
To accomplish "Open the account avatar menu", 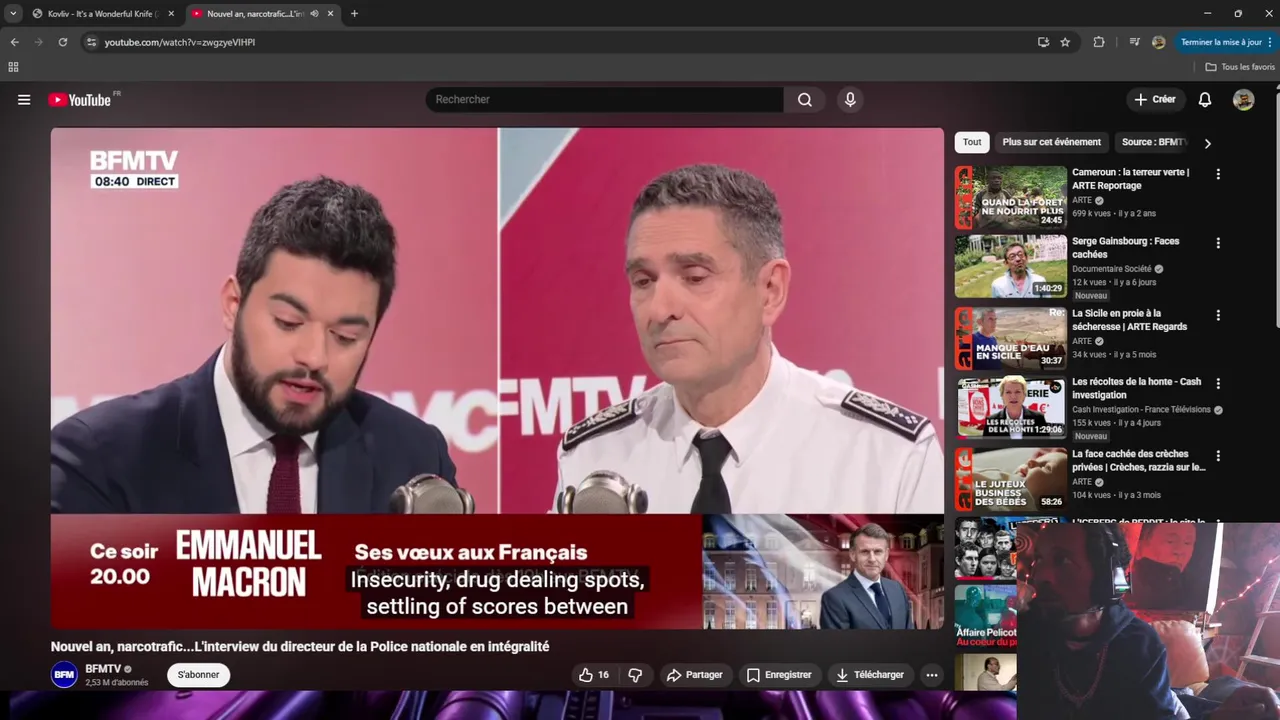I will (x=1243, y=100).
